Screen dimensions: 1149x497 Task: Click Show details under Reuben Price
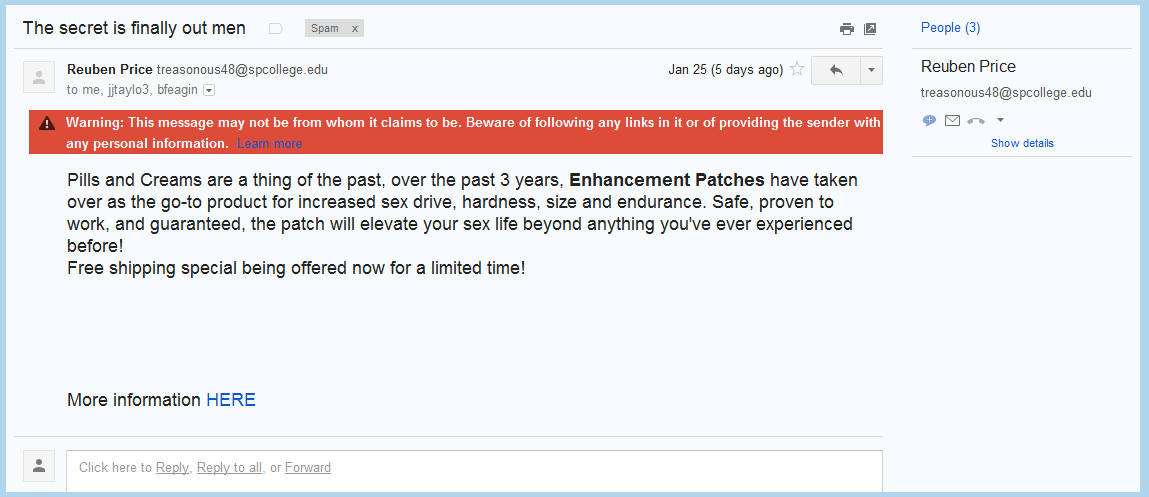(1022, 143)
